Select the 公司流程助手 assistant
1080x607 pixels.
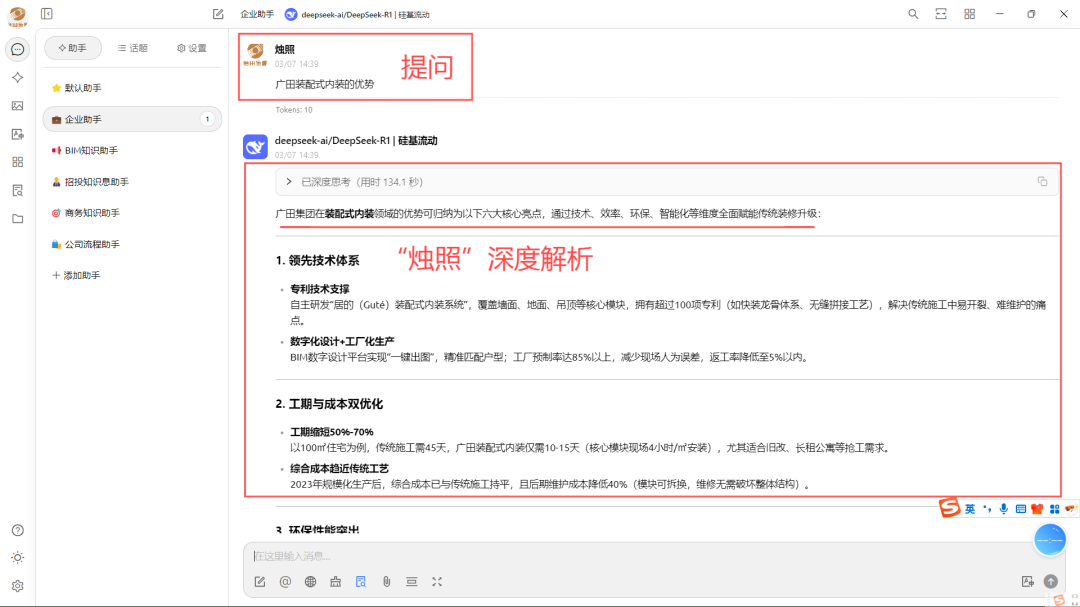coord(132,244)
